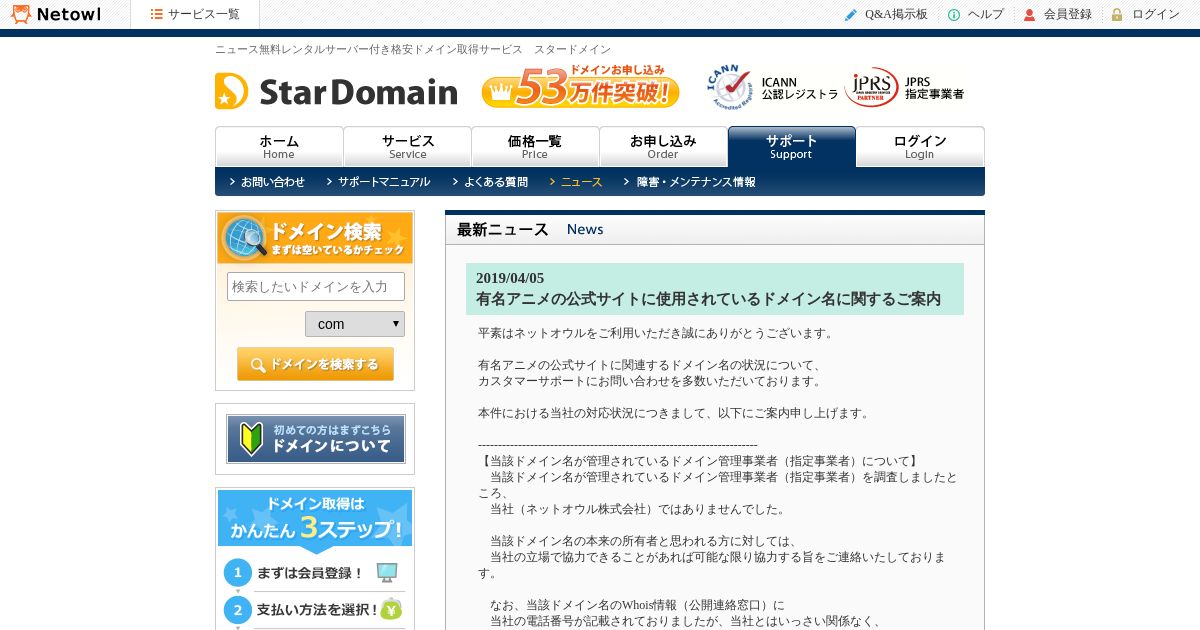1200x630 pixels.
Task: Open 障害・メンテナンス情報 in the submenu
Action: [690, 182]
